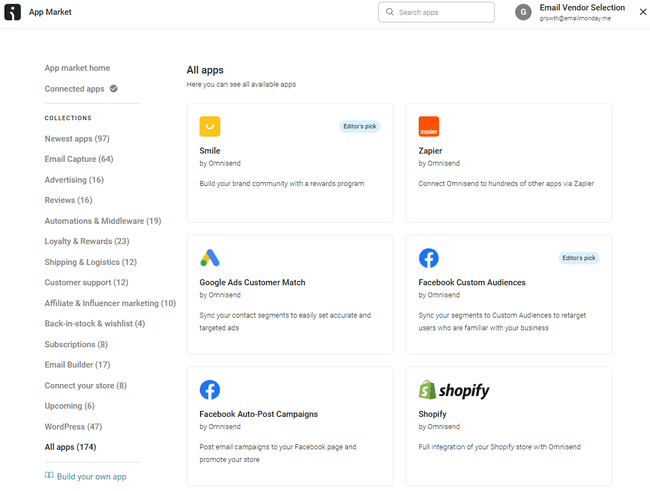Click the Google Ads app icon
650x491 pixels.
[x=210, y=258]
